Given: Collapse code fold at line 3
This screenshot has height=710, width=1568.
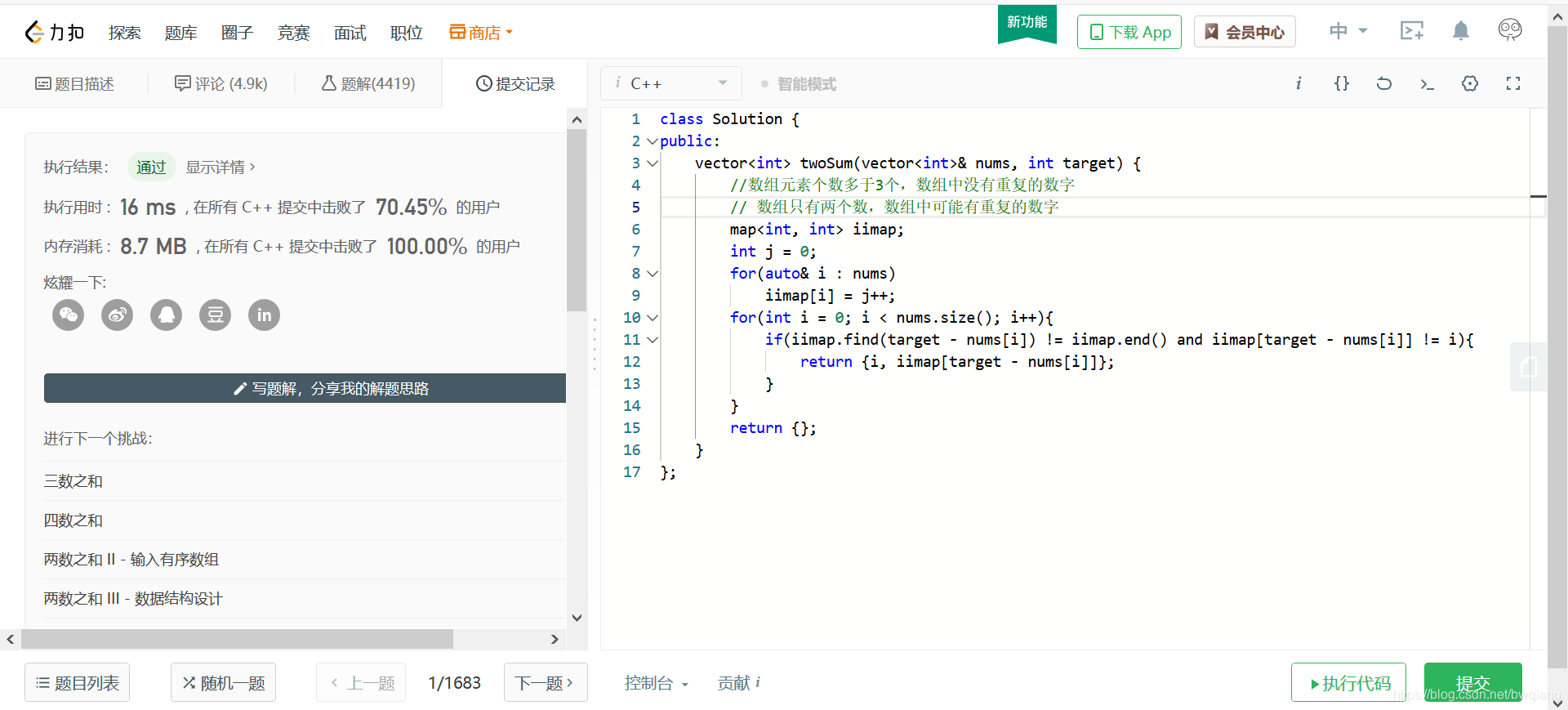Looking at the screenshot, I should click(652, 163).
